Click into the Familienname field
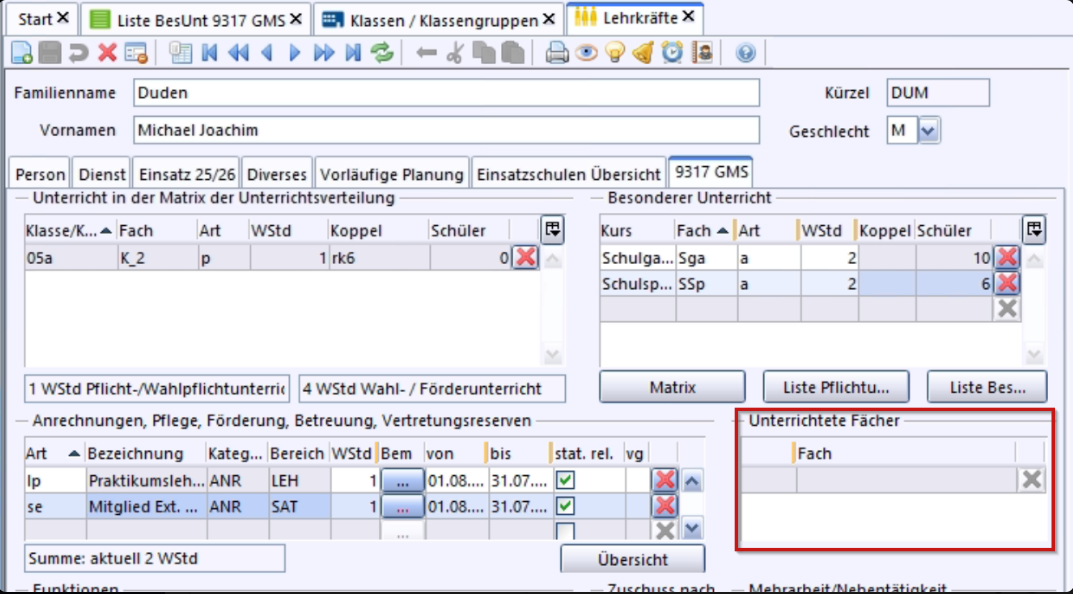 [x=445, y=93]
